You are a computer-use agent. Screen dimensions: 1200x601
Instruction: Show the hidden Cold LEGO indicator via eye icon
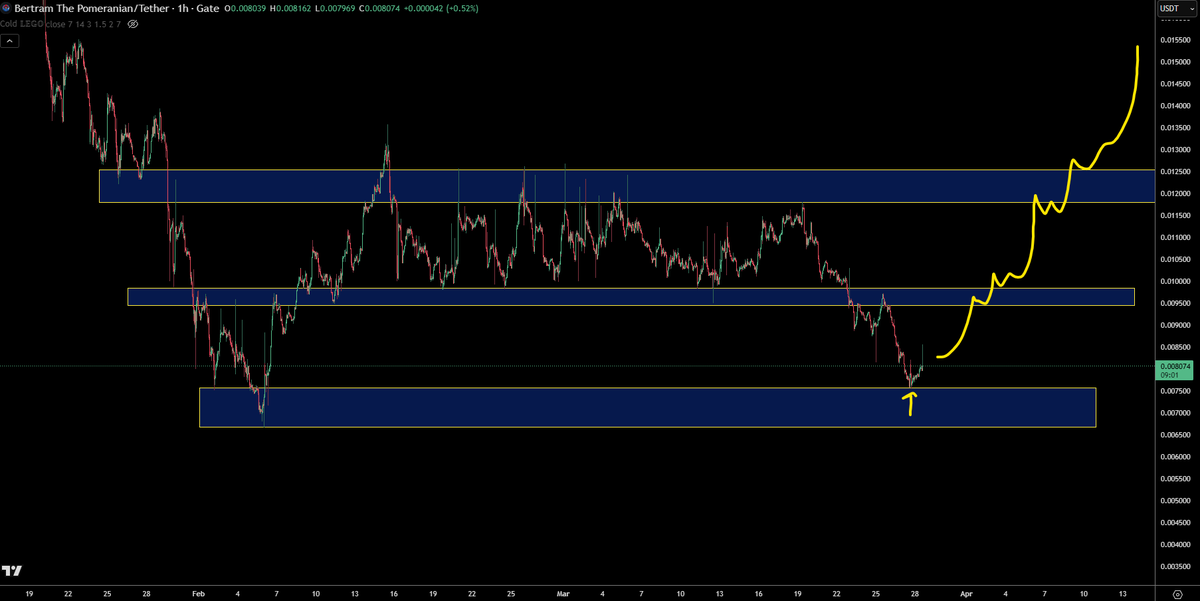pyautogui.click(x=133, y=23)
